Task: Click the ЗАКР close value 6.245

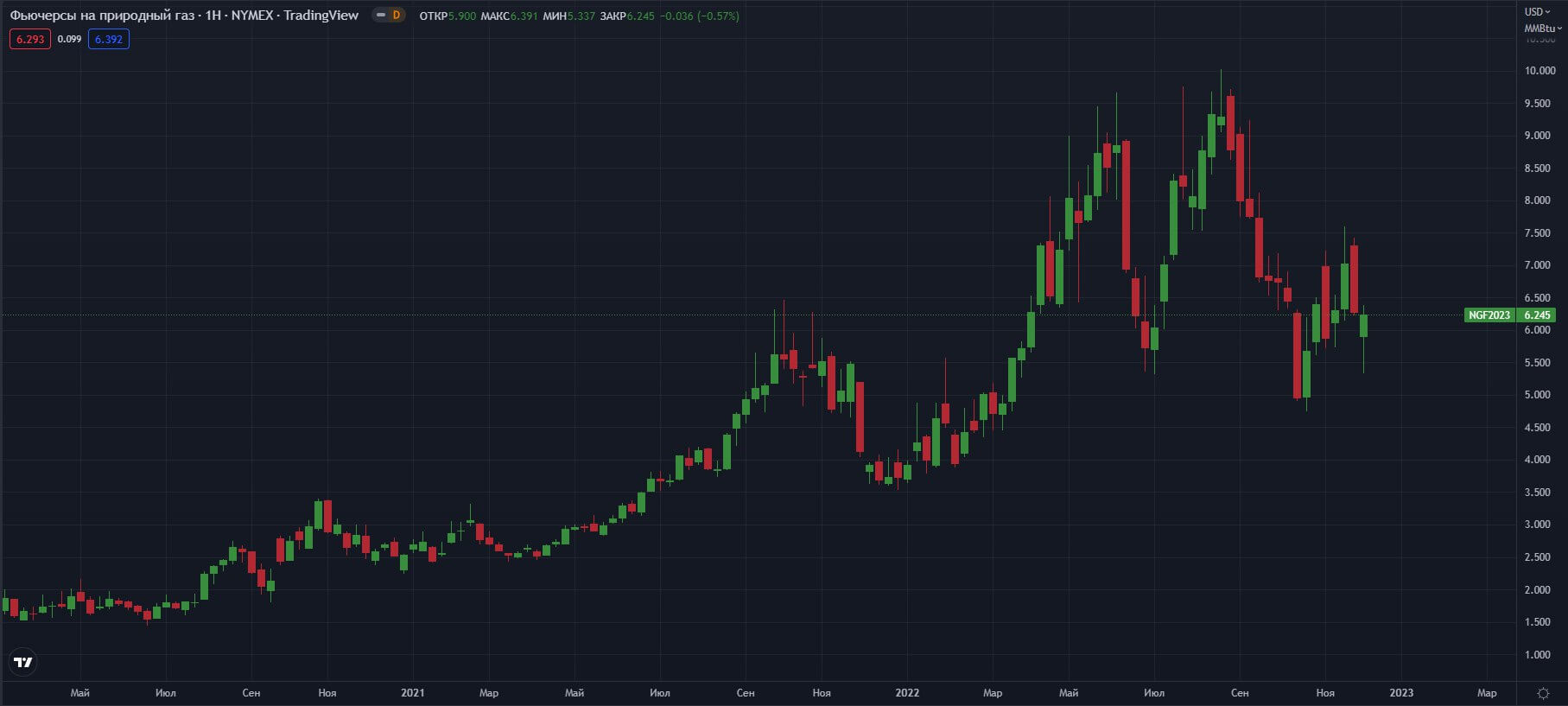Action: coord(641,16)
